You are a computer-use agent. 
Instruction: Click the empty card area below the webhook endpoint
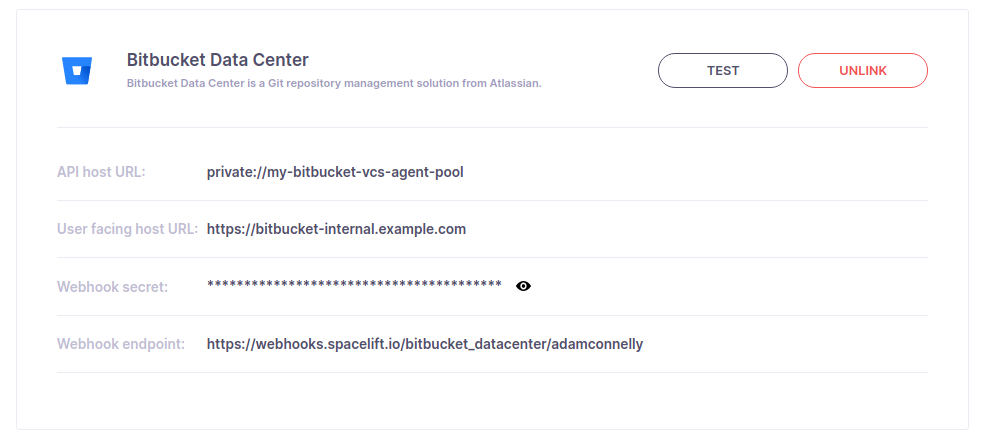(492, 400)
